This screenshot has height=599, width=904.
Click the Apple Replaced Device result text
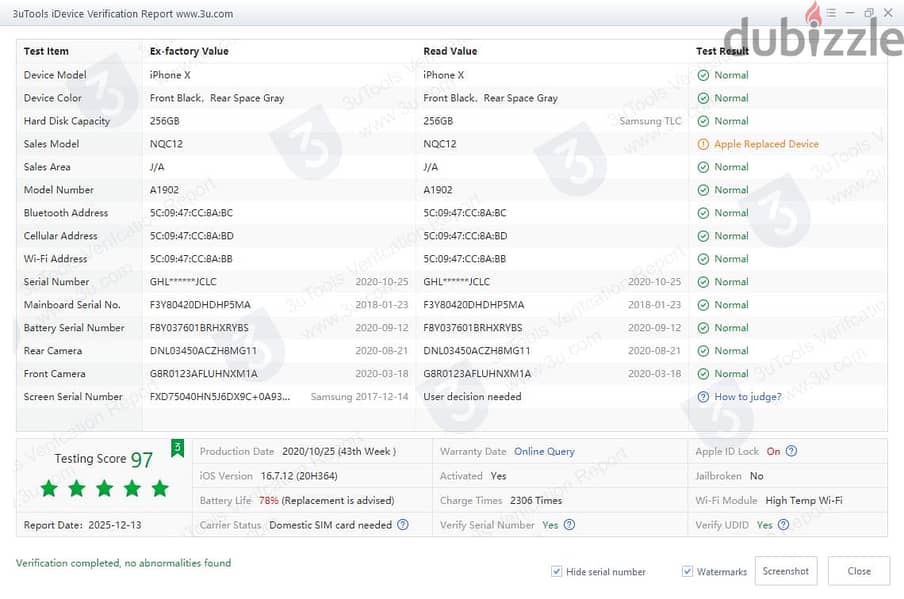tap(766, 144)
